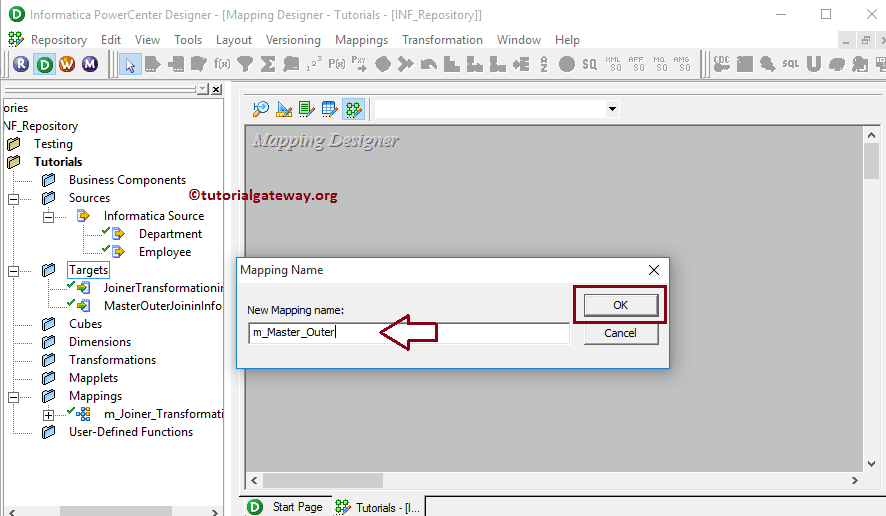The height and width of the screenshot is (516, 886).
Task: Select the Department source
Action: click(x=170, y=234)
